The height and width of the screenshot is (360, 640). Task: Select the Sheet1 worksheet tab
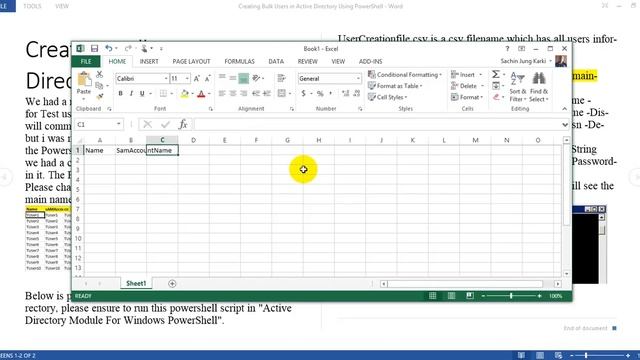point(136,283)
